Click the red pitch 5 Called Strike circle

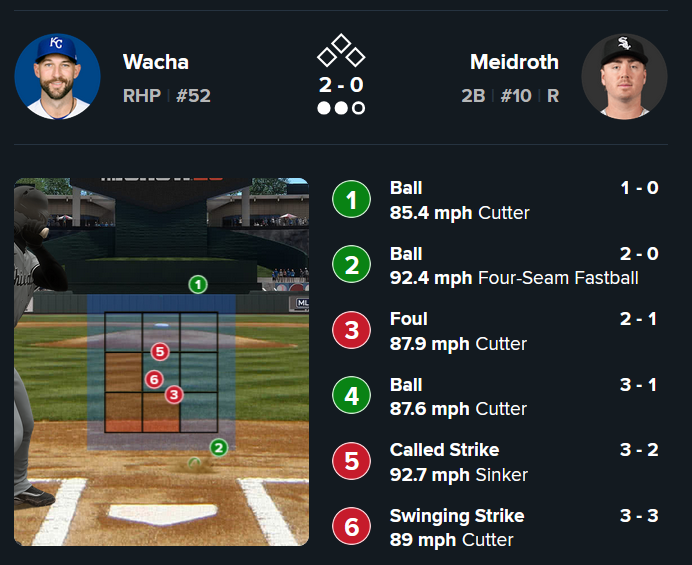pyautogui.click(x=351, y=462)
